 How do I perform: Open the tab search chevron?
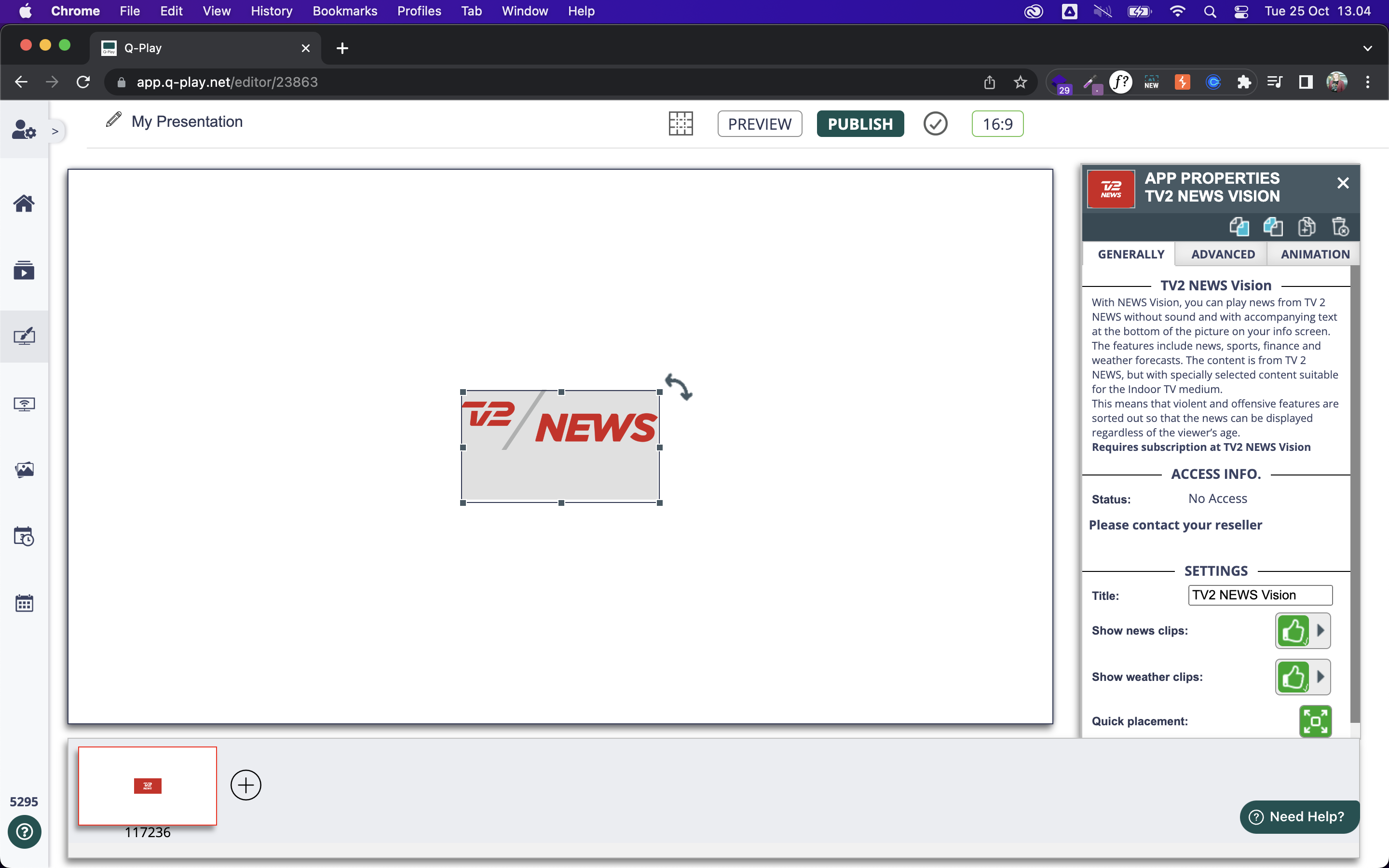(1368, 48)
